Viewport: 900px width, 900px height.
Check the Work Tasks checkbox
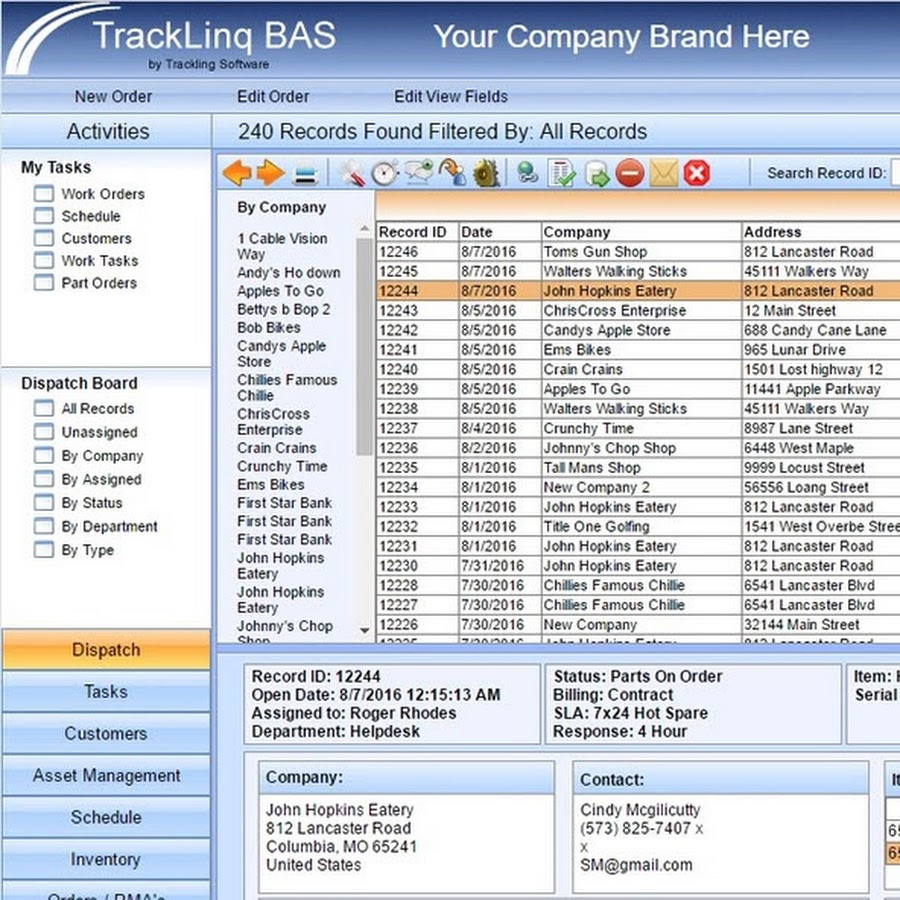[x=44, y=261]
